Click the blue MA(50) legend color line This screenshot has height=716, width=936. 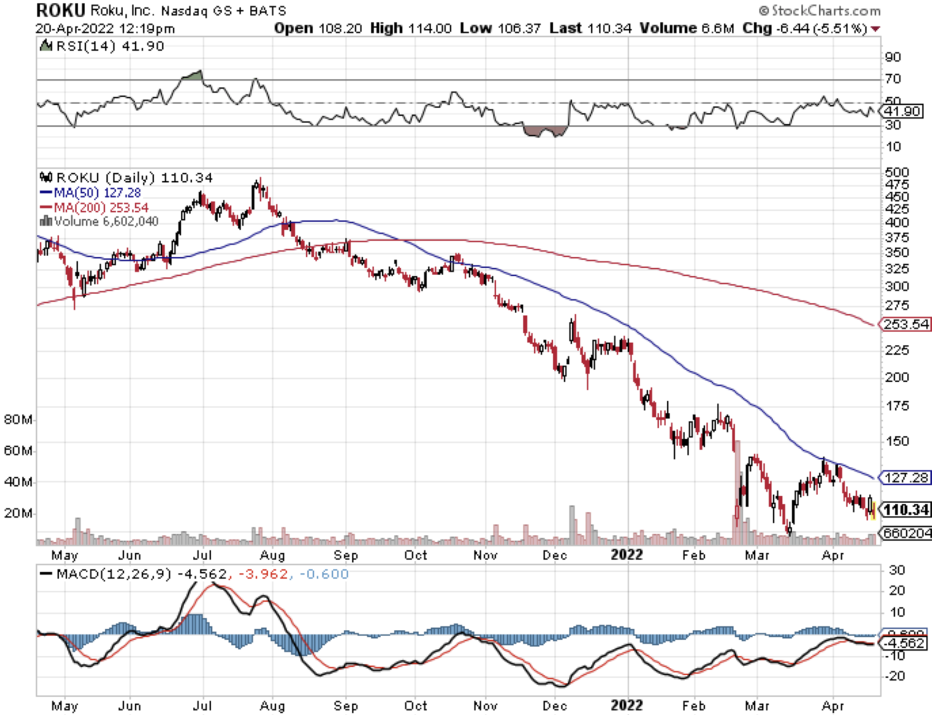(45, 191)
